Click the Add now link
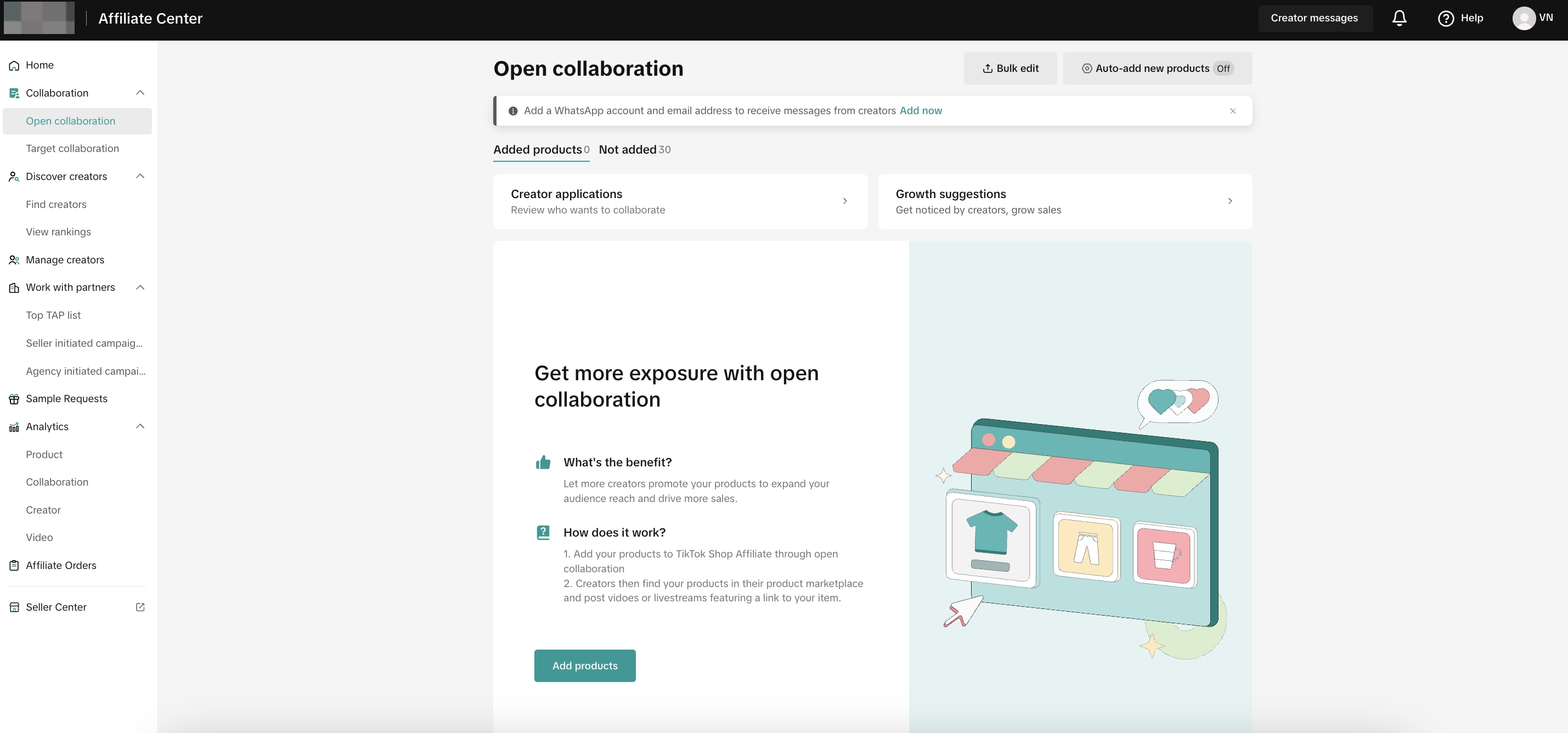Screen dimensions: 1568x733 [921, 111]
